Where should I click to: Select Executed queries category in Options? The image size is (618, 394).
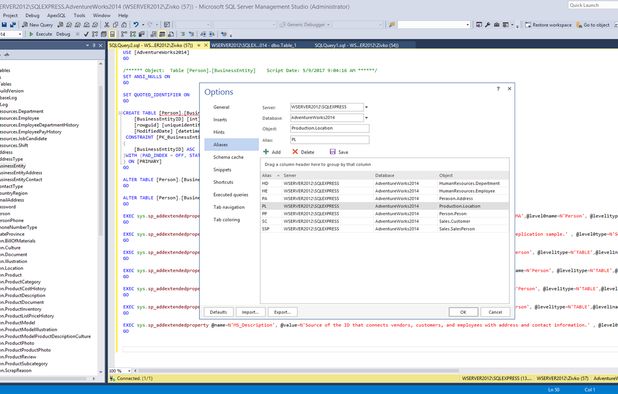[x=231, y=195]
